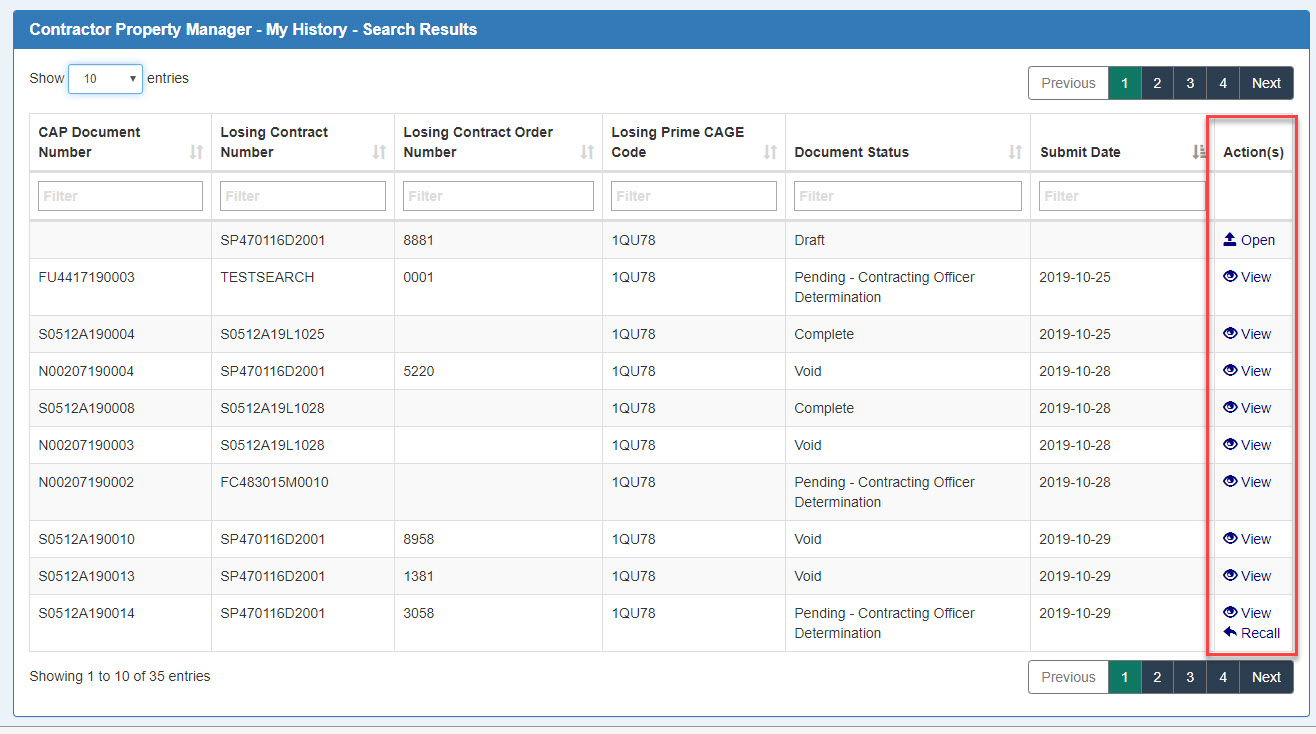
Task: Click the Previous pagination button
Action: point(1068,83)
